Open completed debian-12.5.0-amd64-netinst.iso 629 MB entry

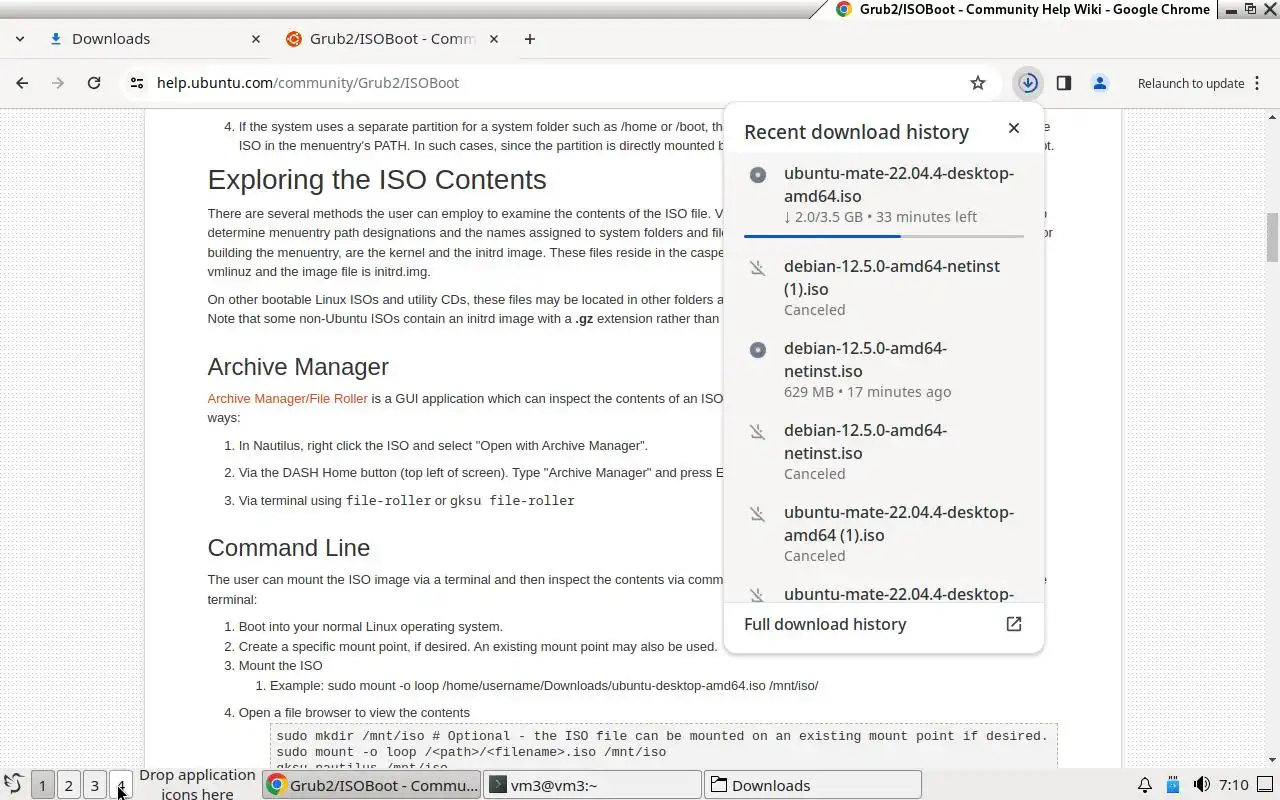pyautogui.click(x=884, y=369)
